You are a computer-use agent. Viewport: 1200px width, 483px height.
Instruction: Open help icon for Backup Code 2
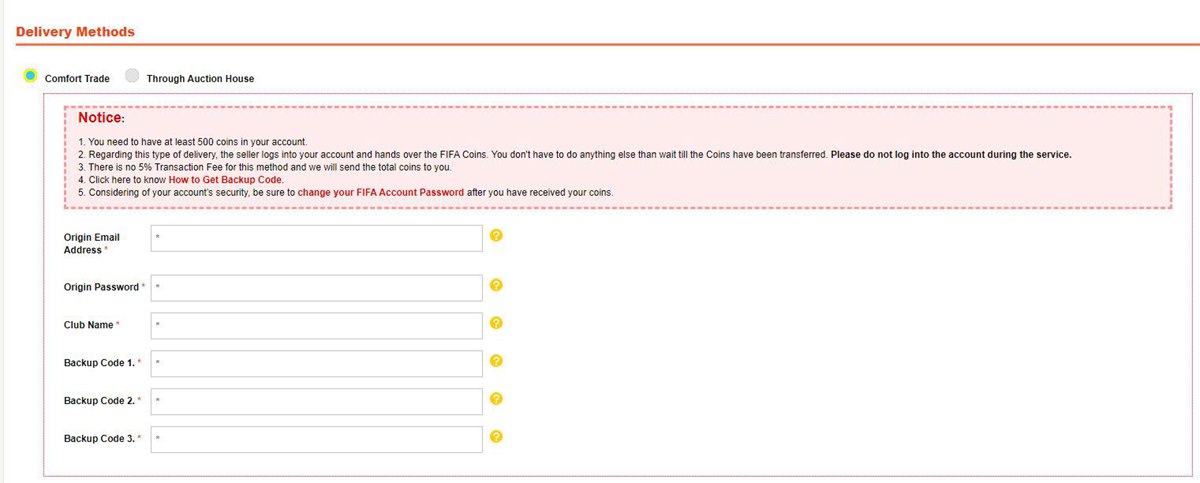[496, 399]
